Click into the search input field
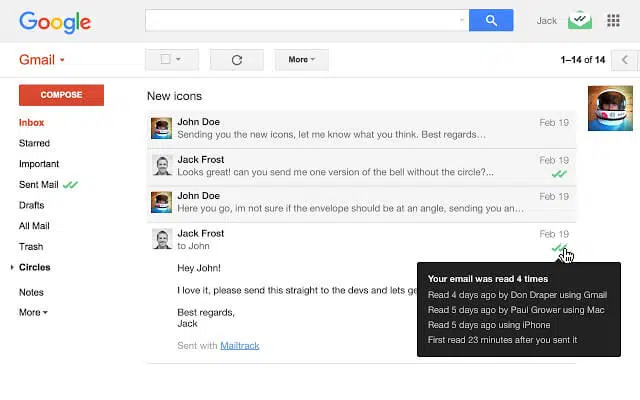Image resolution: width=640 pixels, height=400 pixels. point(300,20)
